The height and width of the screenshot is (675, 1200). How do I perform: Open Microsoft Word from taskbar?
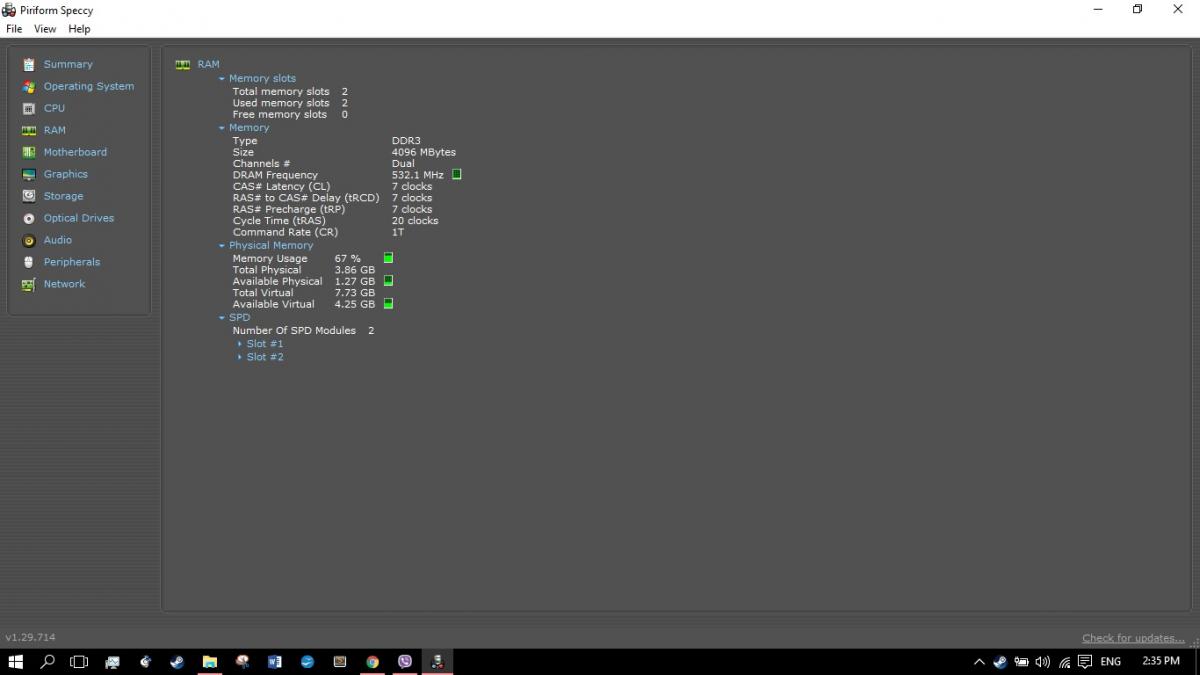[275, 661]
